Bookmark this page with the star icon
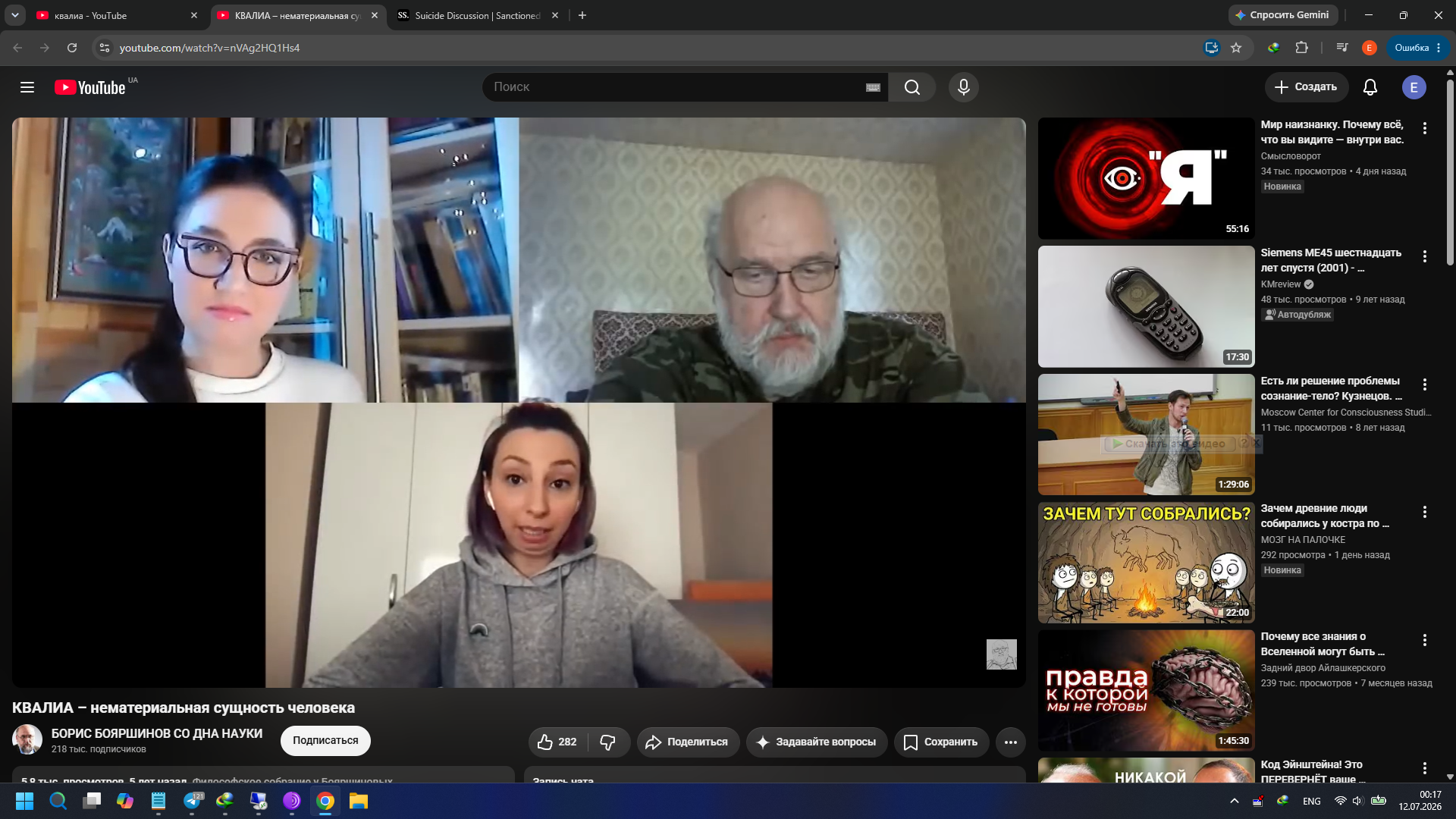Viewport: 1456px width, 819px height. pos(1236,48)
